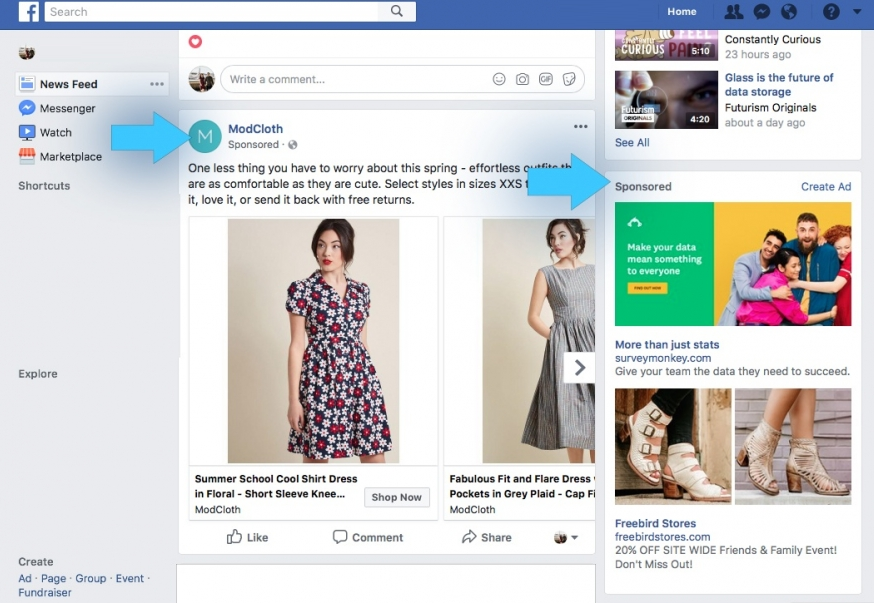The height and width of the screenshot is (603, 874).
Task: Open the Messenger icon in top bar
Action: (x=761, y=12)
